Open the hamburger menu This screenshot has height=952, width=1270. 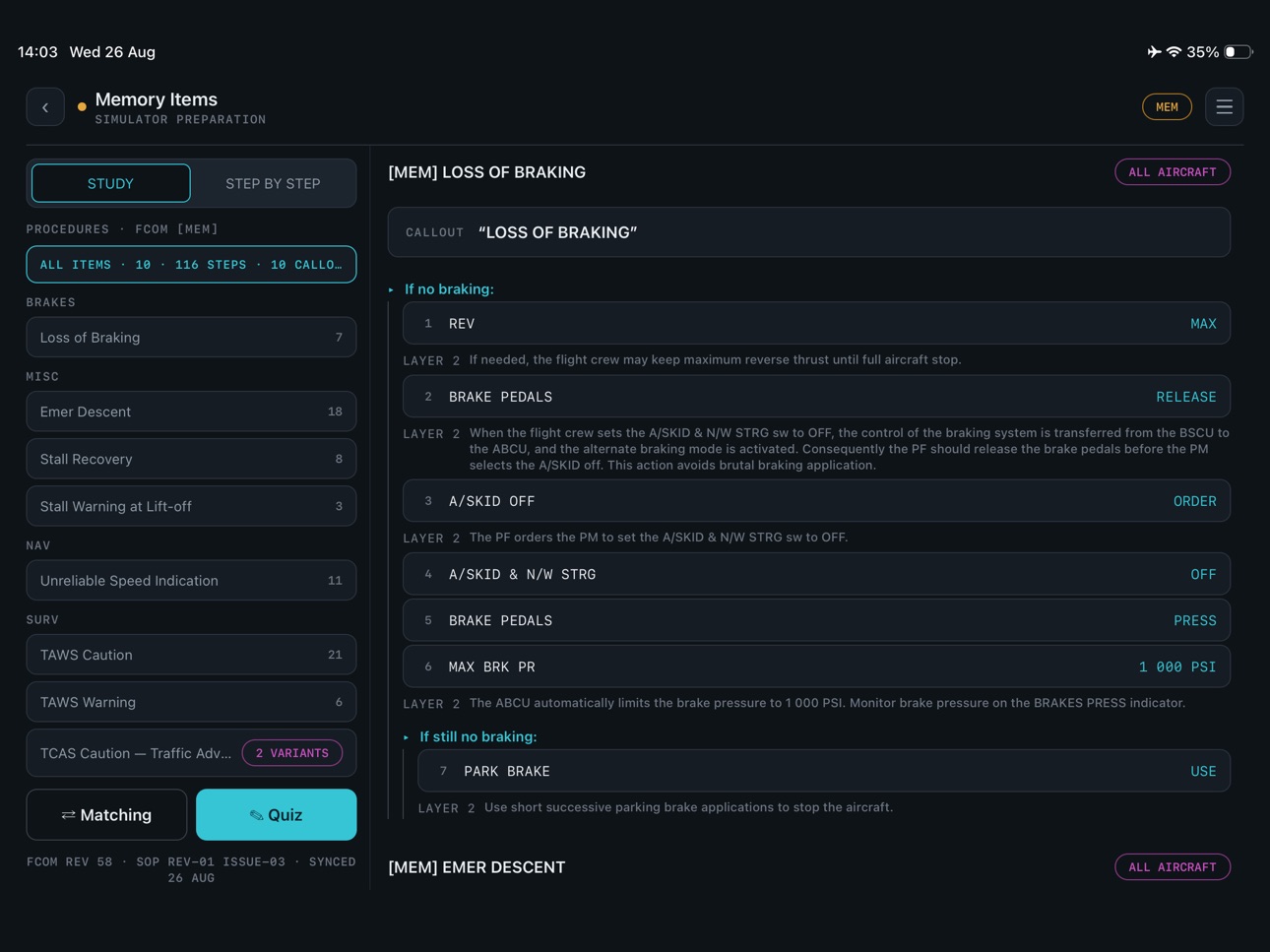(x=1224, y=107)
